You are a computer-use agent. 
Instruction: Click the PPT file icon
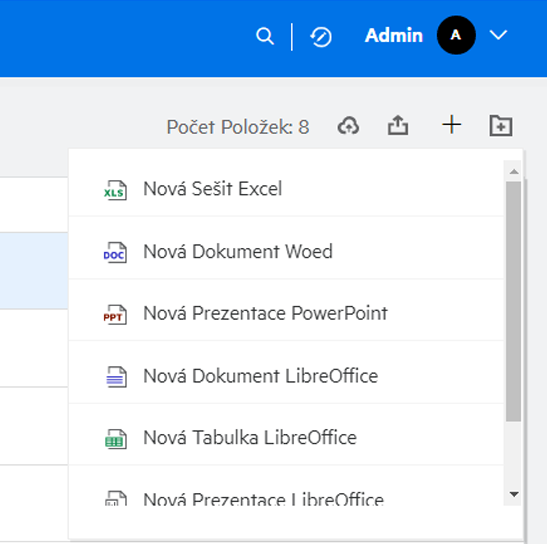(115, 314)
